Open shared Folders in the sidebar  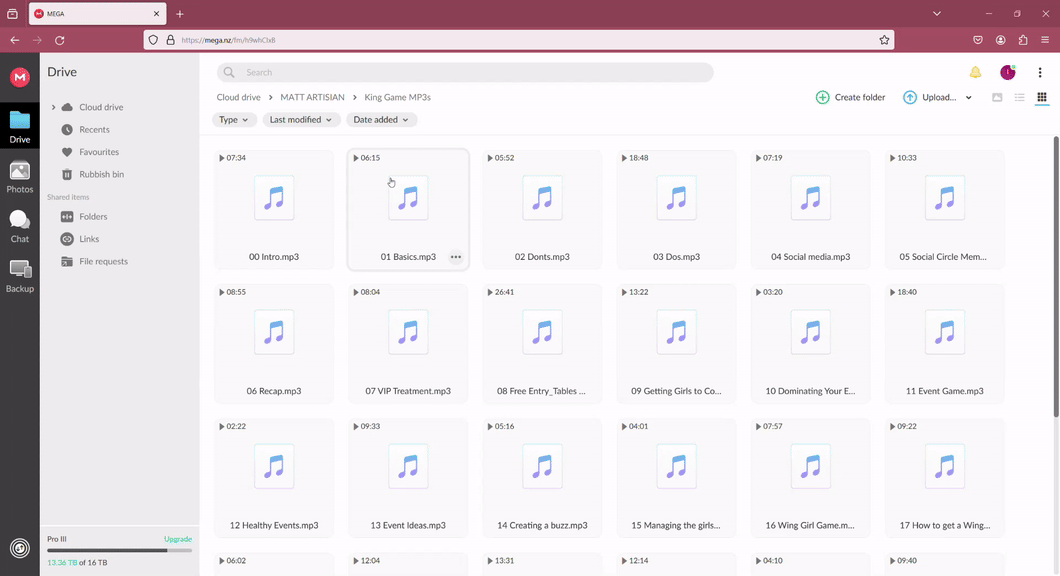pyautogui.click(x=93, y=217)
